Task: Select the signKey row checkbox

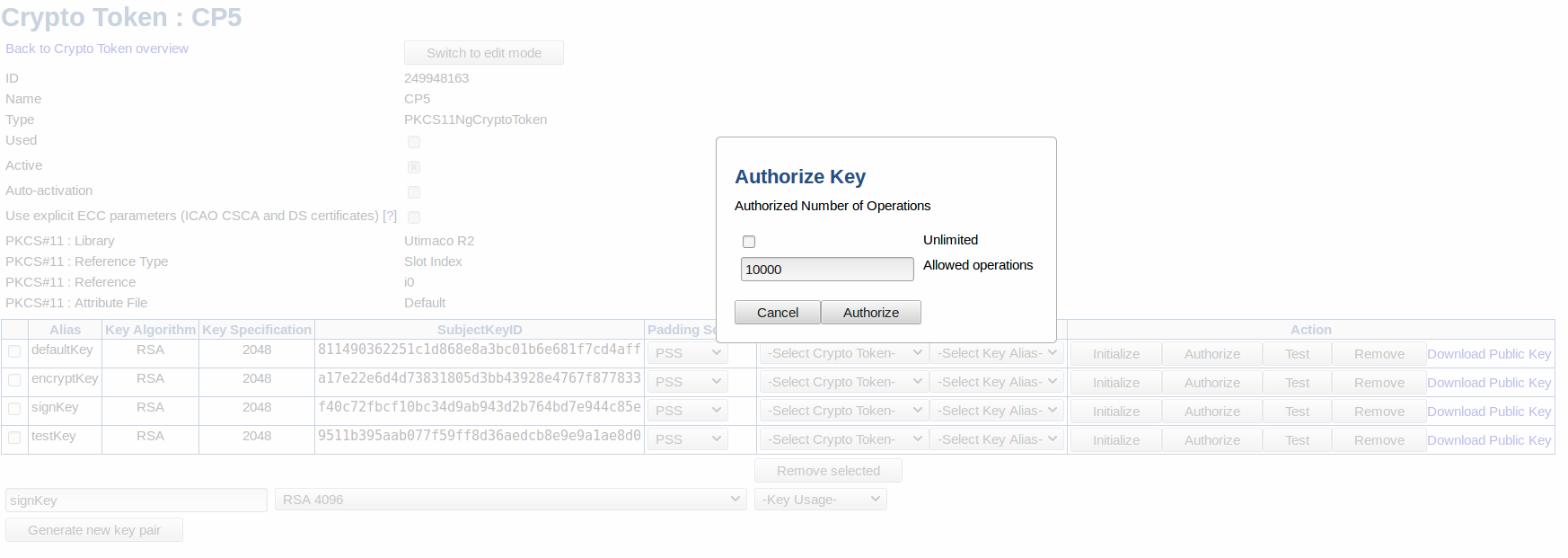Action: click(x=14, y=409)
